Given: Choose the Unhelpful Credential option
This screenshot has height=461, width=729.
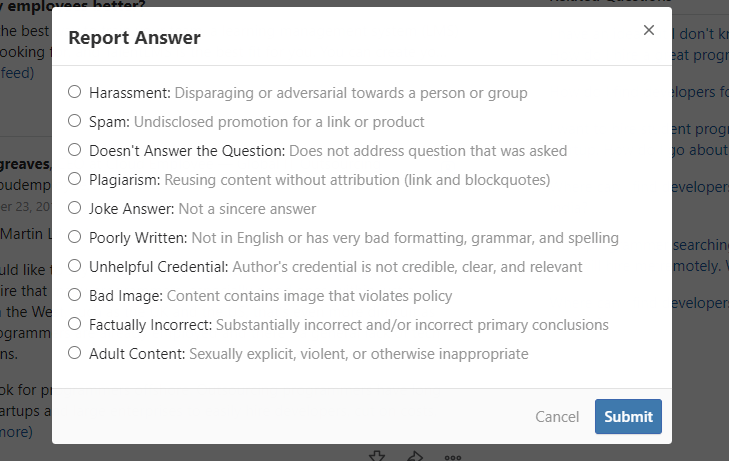Looking at the screenshot, I should pos(75,266).
